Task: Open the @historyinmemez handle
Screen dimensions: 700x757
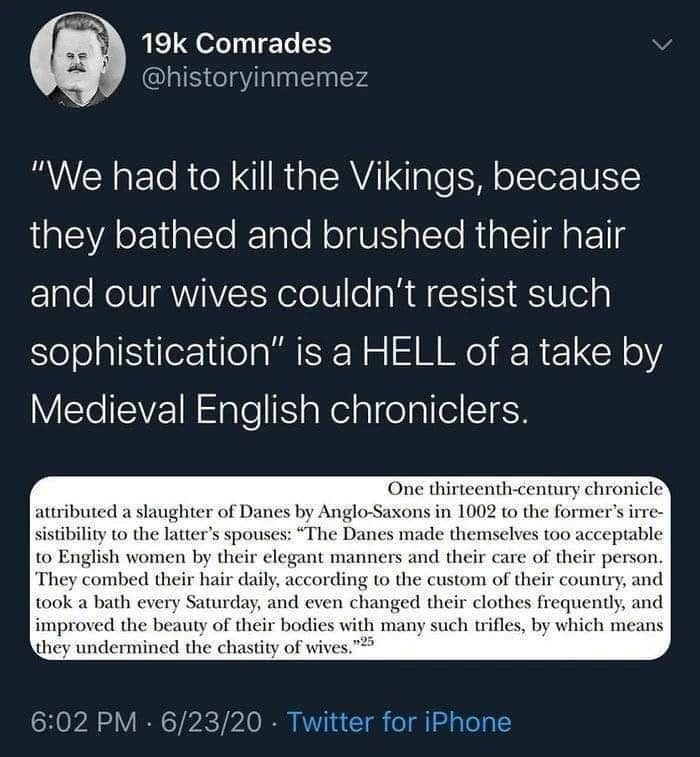Action: pos(255,77)
